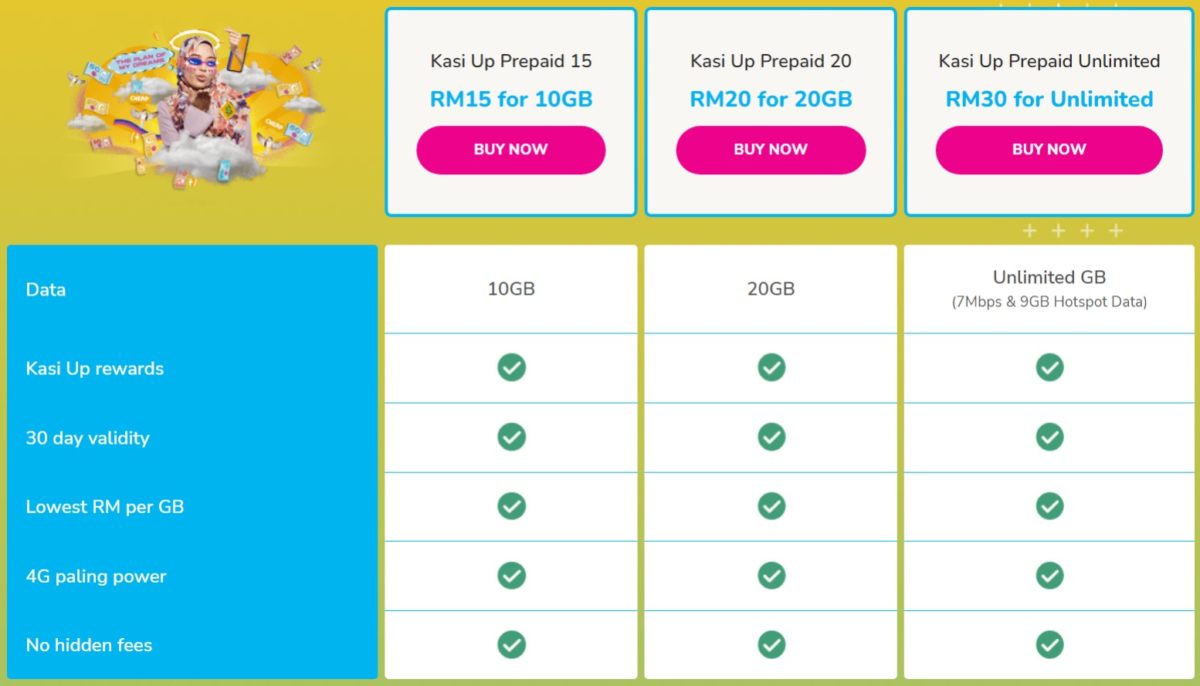This screenshot has width=1200, height=686.
Task: Click Buy Now for Kasi Up Prepaid Unlimited
Action: click(x=1049, y=150)
